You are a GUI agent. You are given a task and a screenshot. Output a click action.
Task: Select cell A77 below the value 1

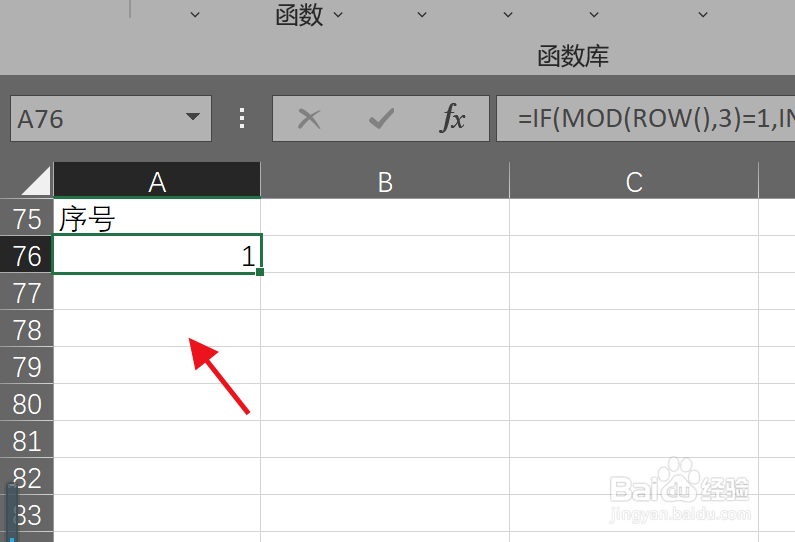157,292
